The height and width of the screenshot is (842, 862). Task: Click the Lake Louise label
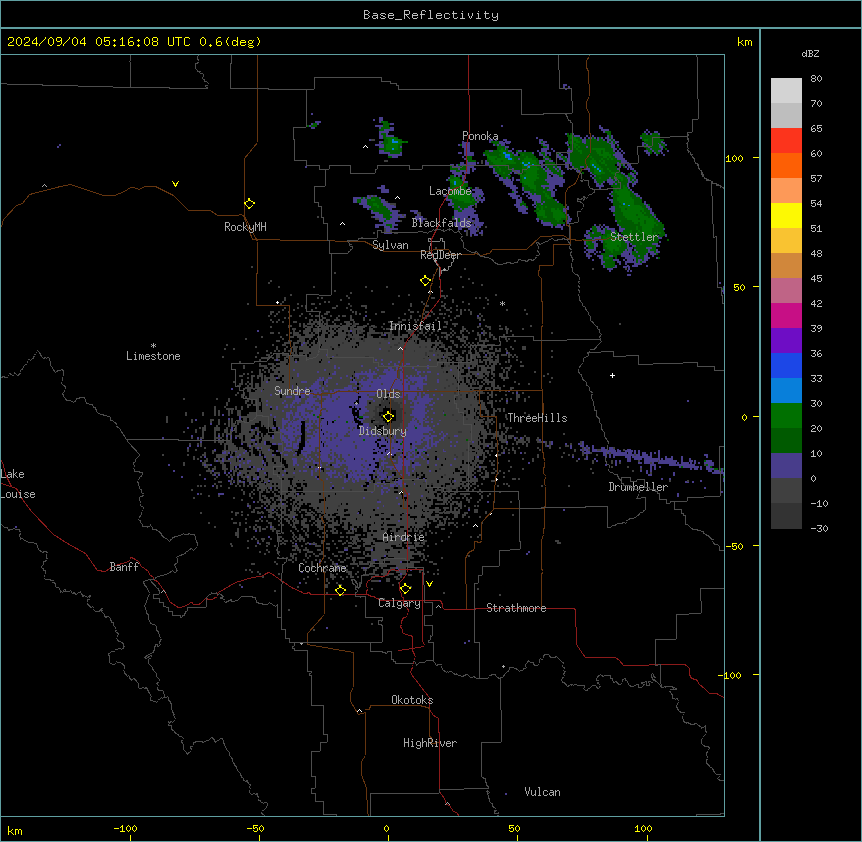(18, 484)
